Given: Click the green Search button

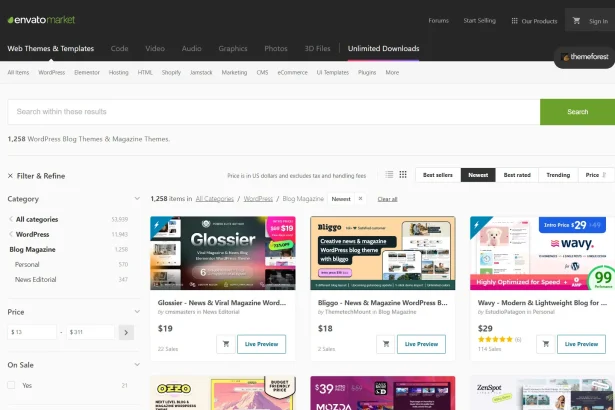Looking at the screenshot, I should click(x=577, y=112).
